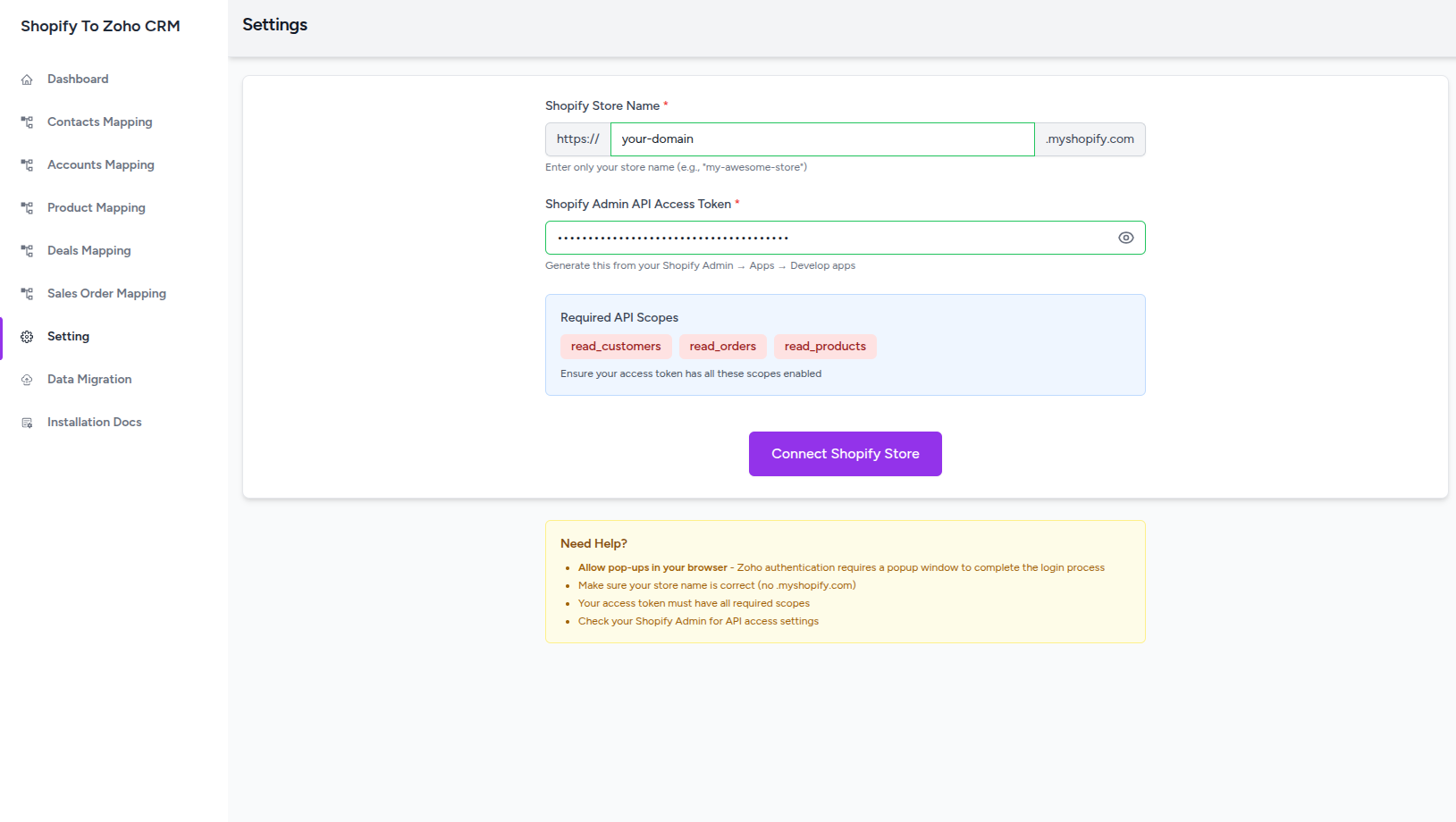Click the Setting gear icon in the sidebar

tap(28, 336)
